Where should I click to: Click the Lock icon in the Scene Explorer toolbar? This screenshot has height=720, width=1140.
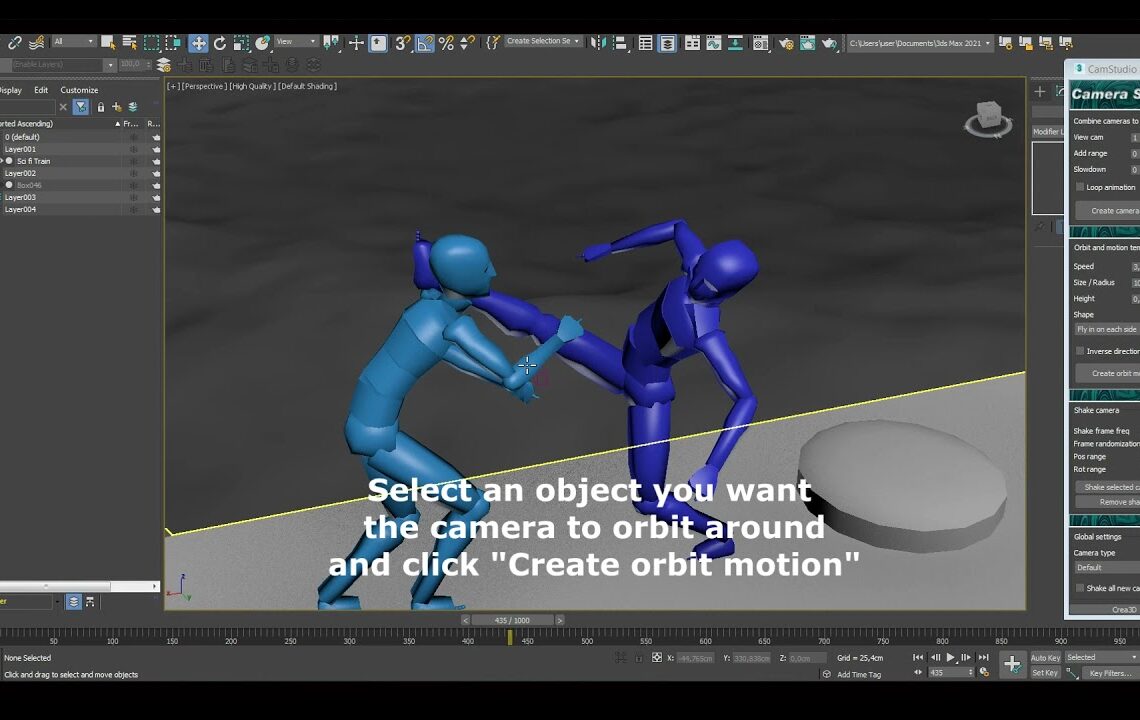tap(101, 107)
